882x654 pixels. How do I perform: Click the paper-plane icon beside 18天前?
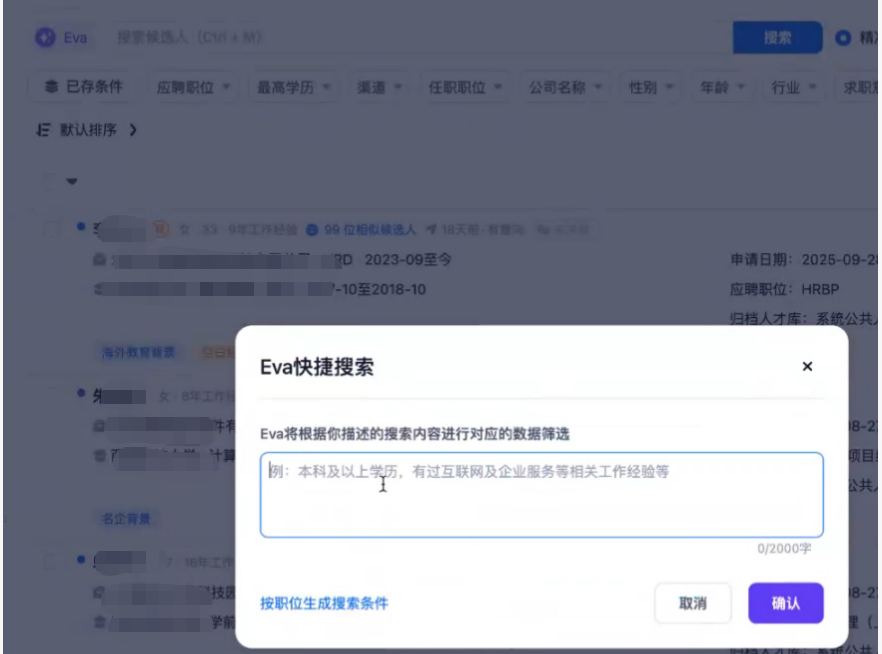[x=431, y=229]
